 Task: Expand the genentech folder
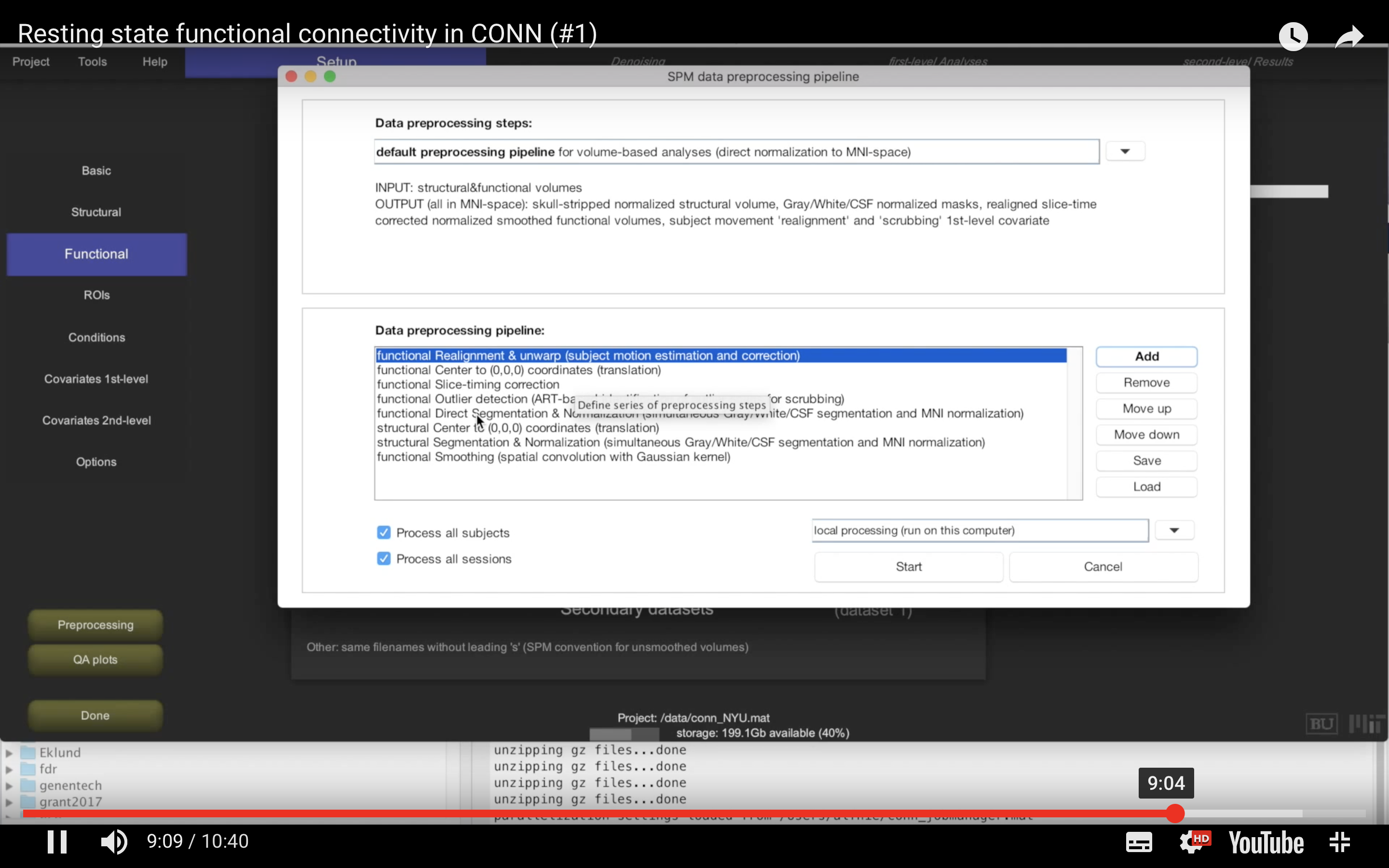click(9, 786)
